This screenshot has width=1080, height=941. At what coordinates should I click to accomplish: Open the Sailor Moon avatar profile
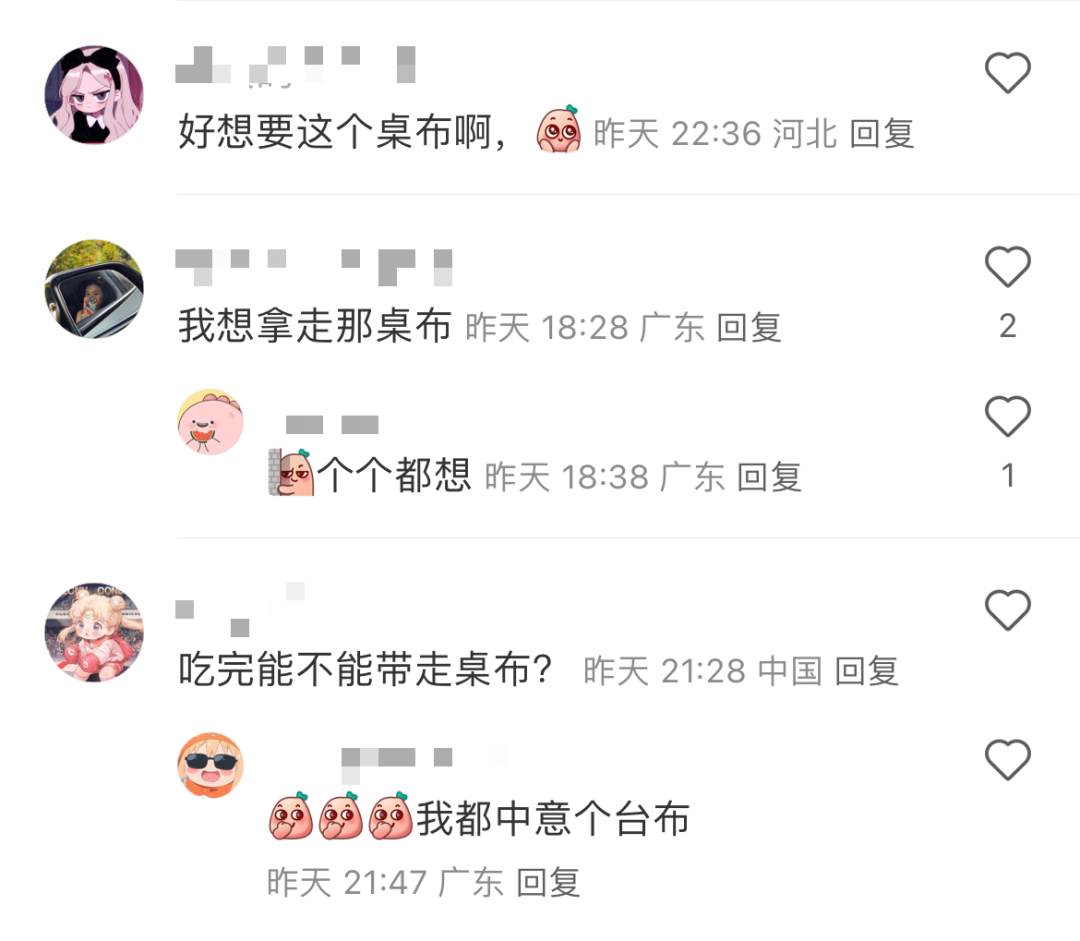pyautogui.click(x=94, y=632)
